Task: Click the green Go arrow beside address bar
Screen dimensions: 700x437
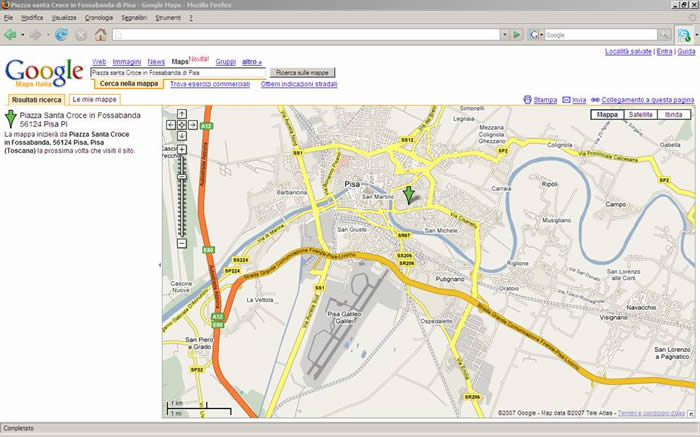Action: point(517,34)
